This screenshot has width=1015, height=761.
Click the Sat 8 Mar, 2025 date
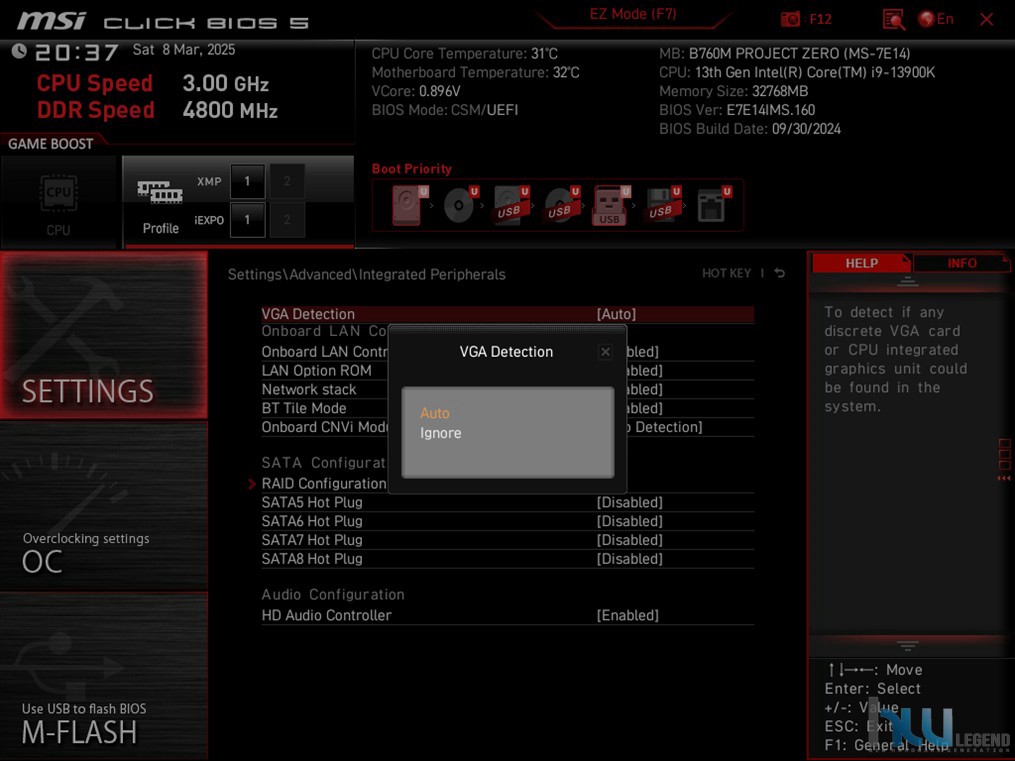(x=184, y=50)
